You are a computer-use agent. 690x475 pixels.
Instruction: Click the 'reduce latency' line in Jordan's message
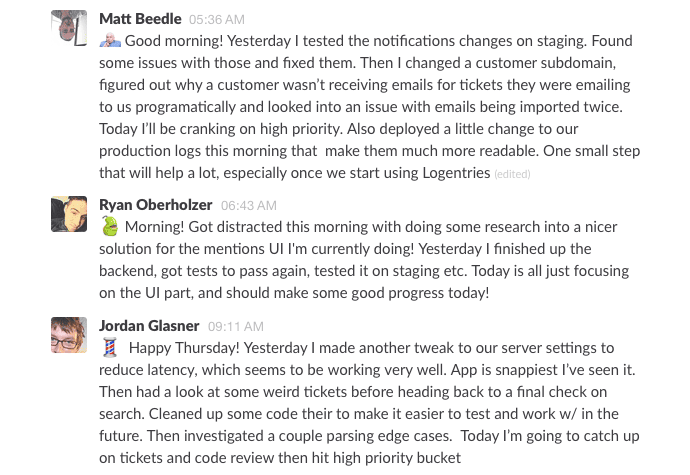[367, 370]
